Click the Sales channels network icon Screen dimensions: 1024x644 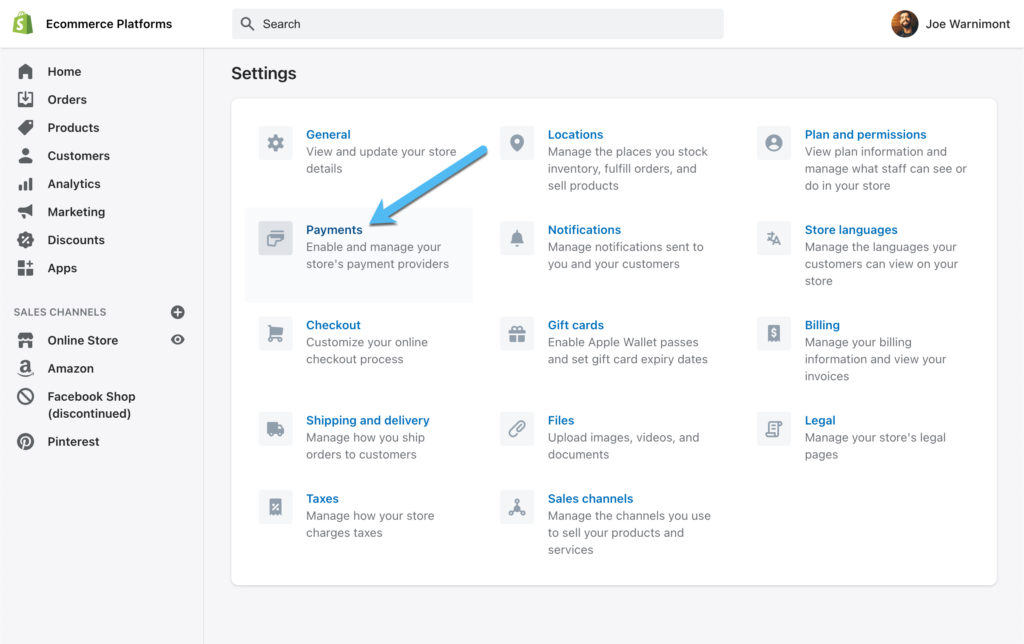pos(517,507)
